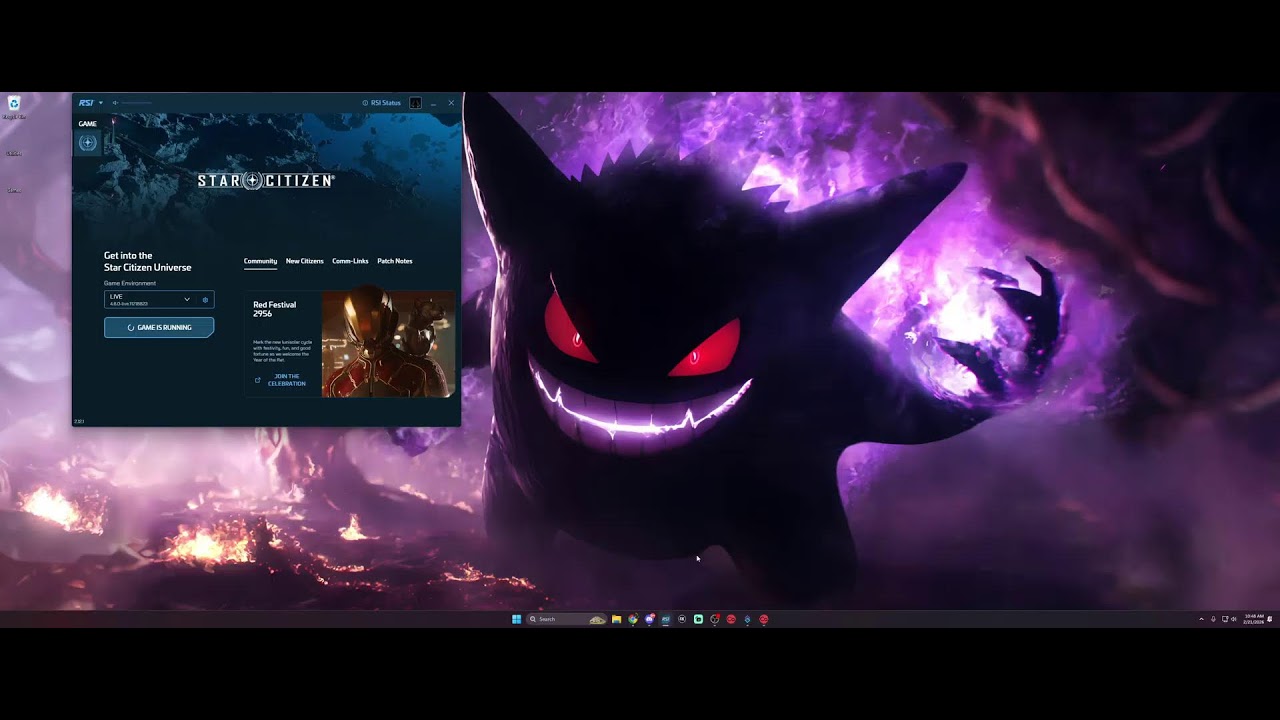Open the Red Festival article image

click(388, 344)
